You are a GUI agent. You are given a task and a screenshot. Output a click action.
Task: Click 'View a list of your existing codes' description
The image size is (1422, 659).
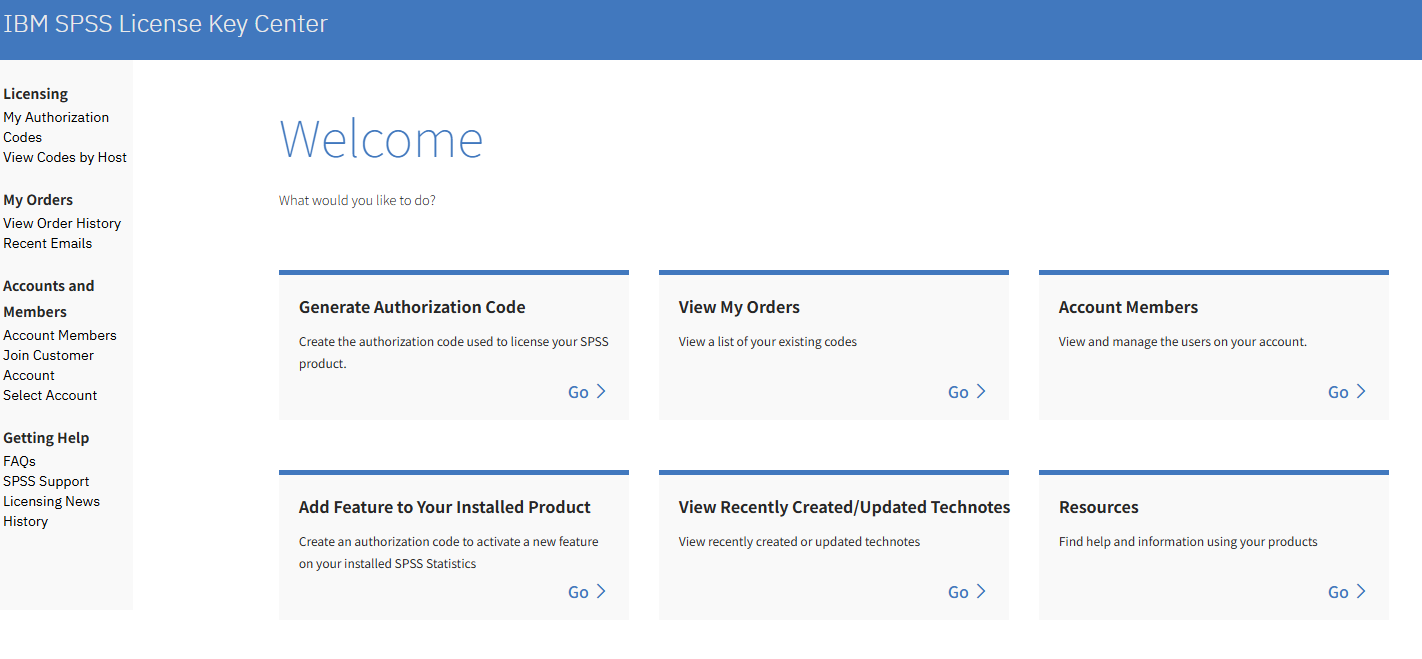(768, 341)
